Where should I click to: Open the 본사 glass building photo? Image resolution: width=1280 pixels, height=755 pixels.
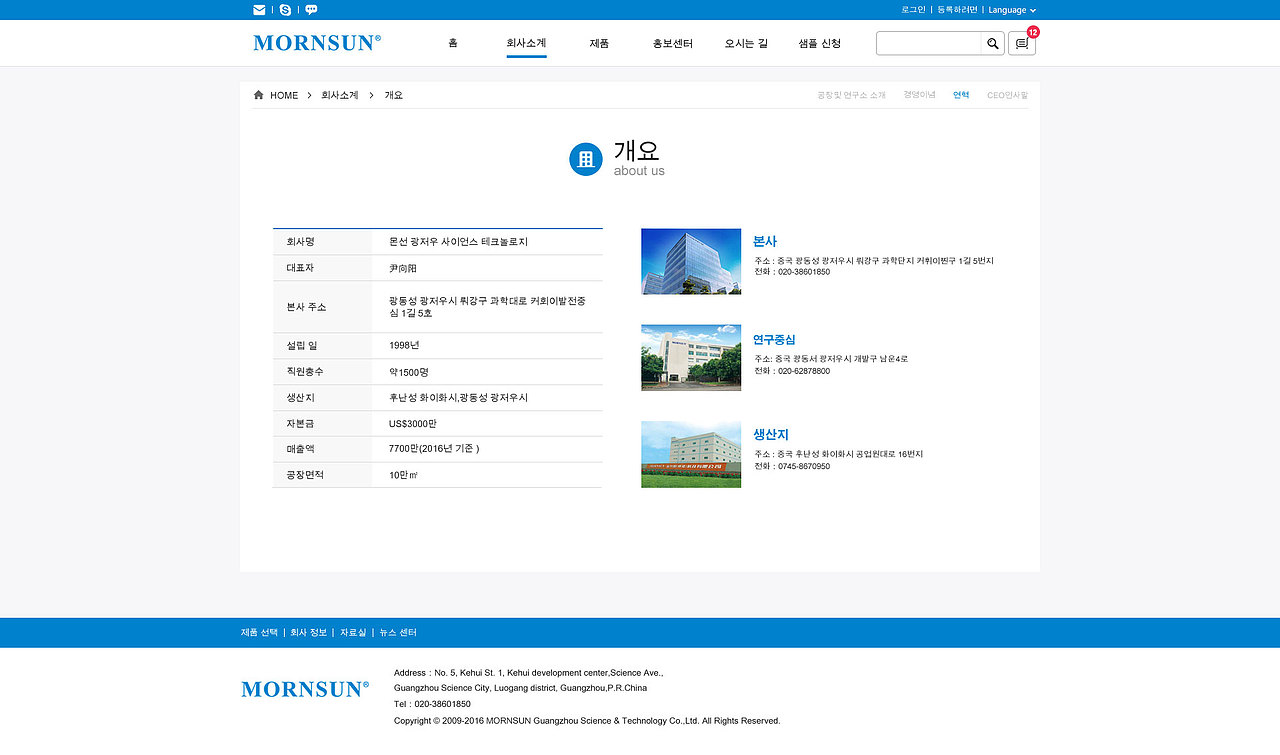[x=691, y=262]
